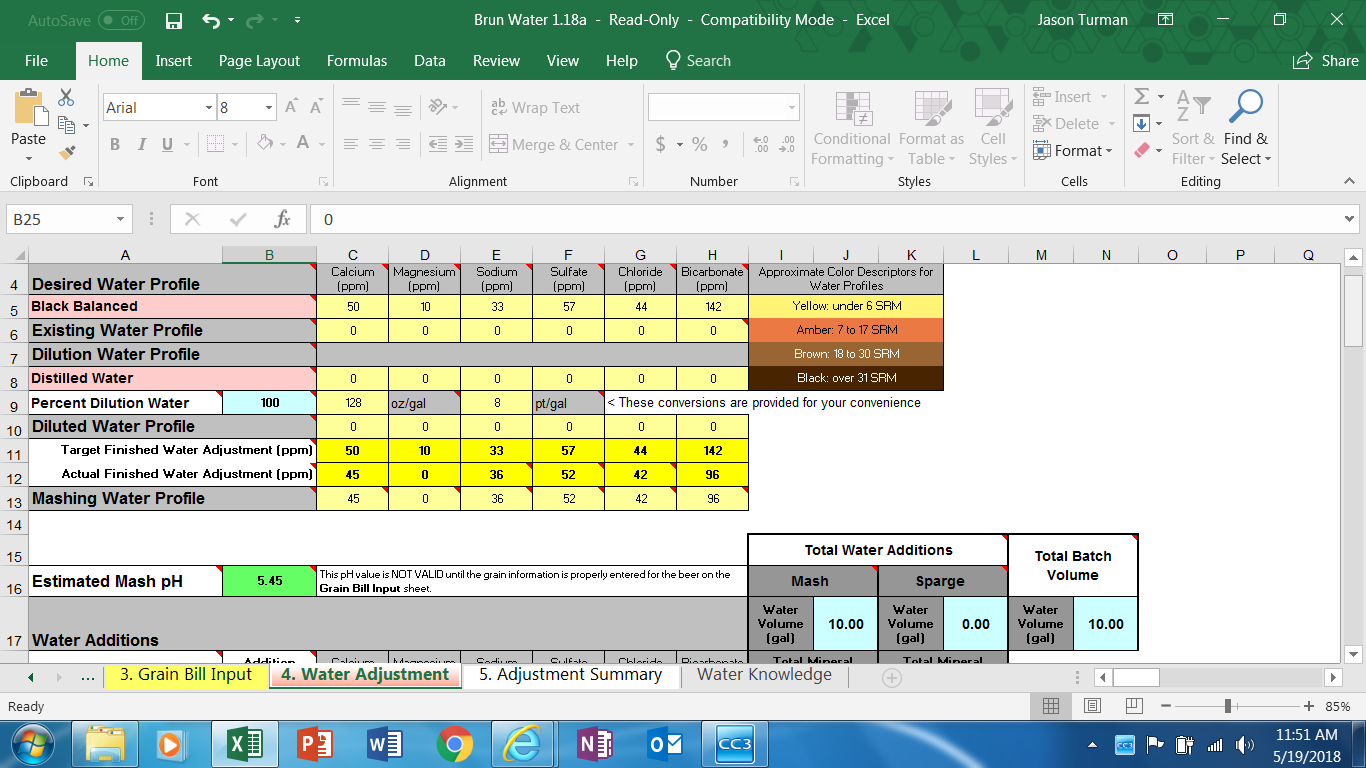Image resolution: width=1366 pixels, height=768 pixels.
Task: Click the Increase Indent icon
Action: 463,145
